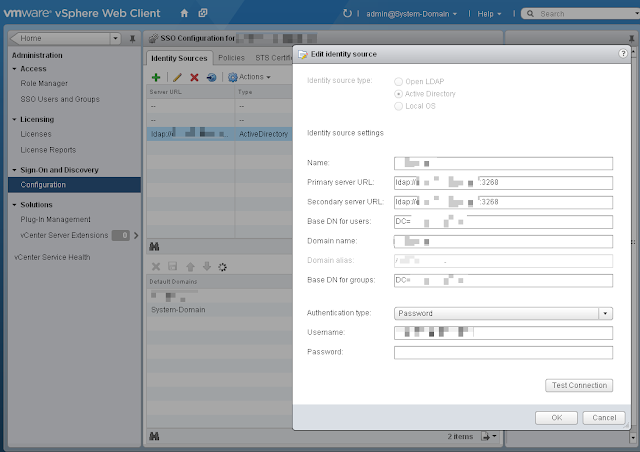Click Domain name field
This screenshot has width=640, height=452.
(x=503, y=241)
